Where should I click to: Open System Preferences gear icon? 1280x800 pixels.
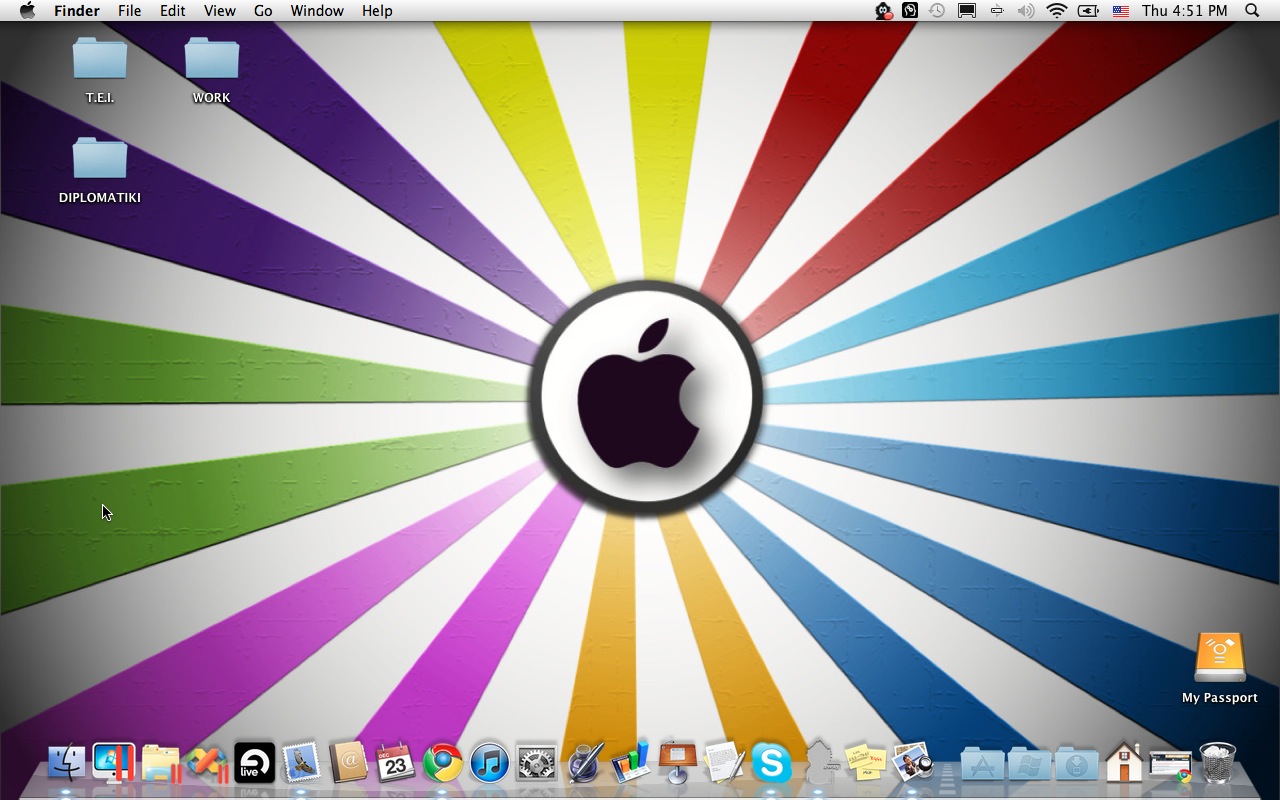(536, 764)
